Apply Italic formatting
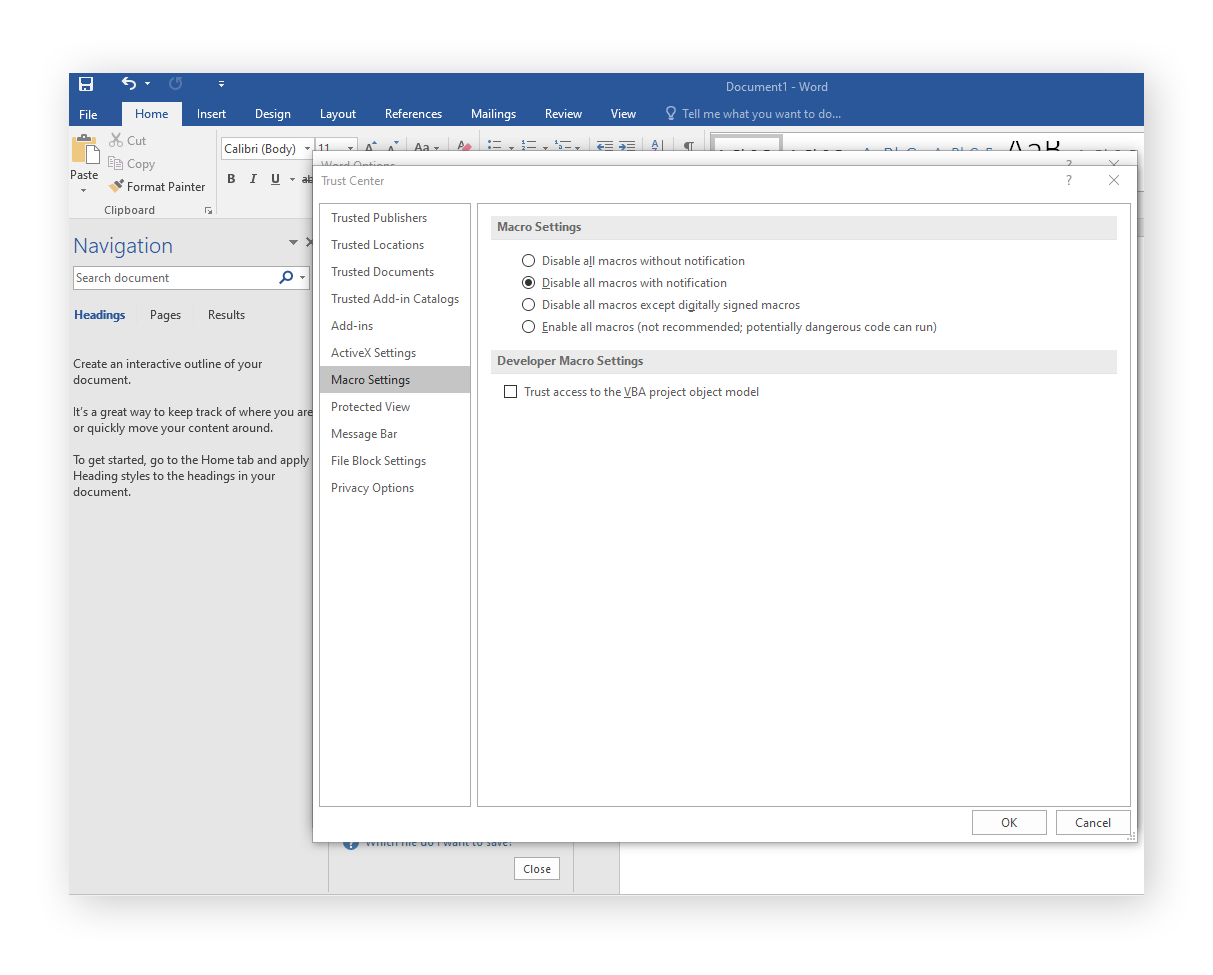 (x=253, y=178)
